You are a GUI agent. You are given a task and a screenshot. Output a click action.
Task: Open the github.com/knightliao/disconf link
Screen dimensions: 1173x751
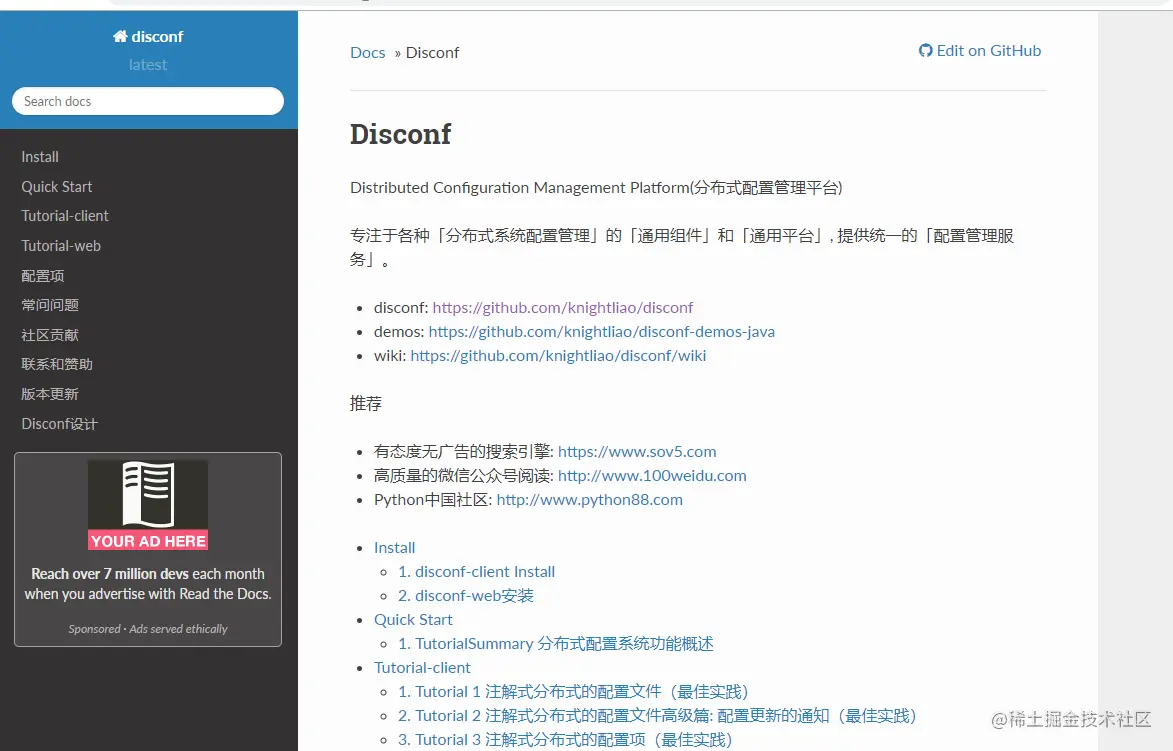click(x=563, y=307)
